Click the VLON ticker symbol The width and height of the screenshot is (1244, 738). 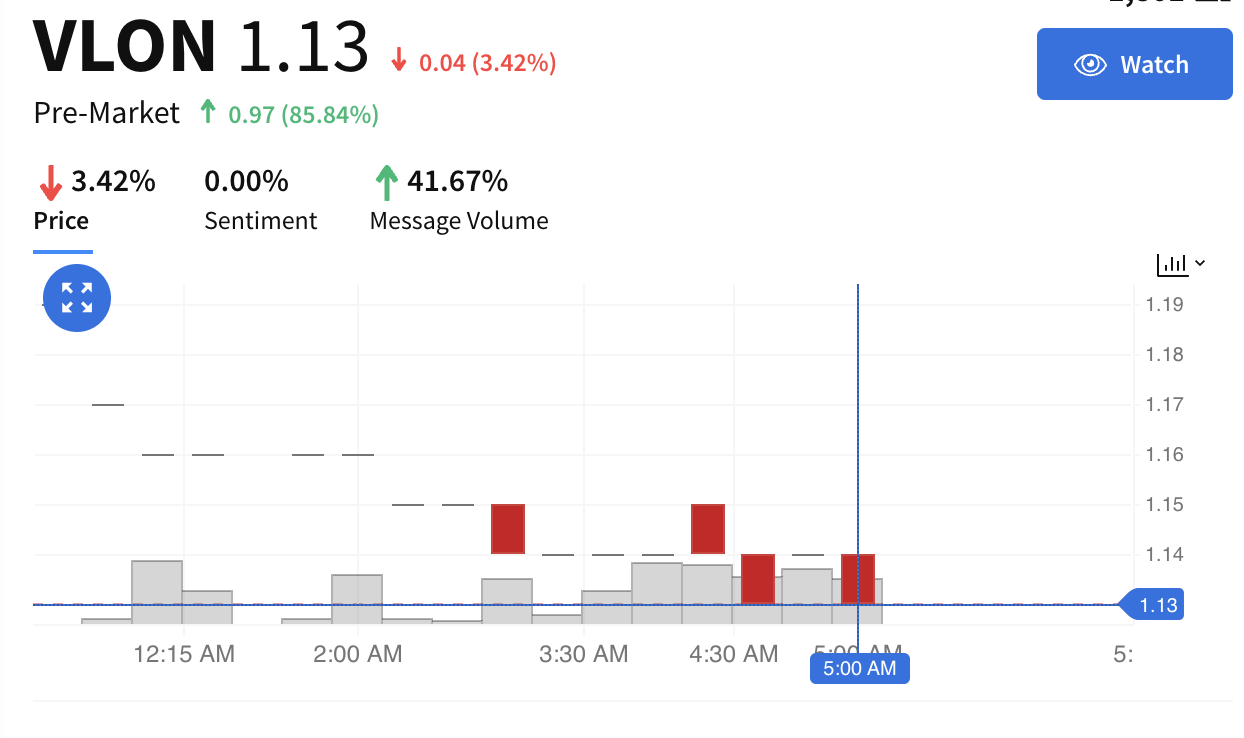tap(125, 46)
